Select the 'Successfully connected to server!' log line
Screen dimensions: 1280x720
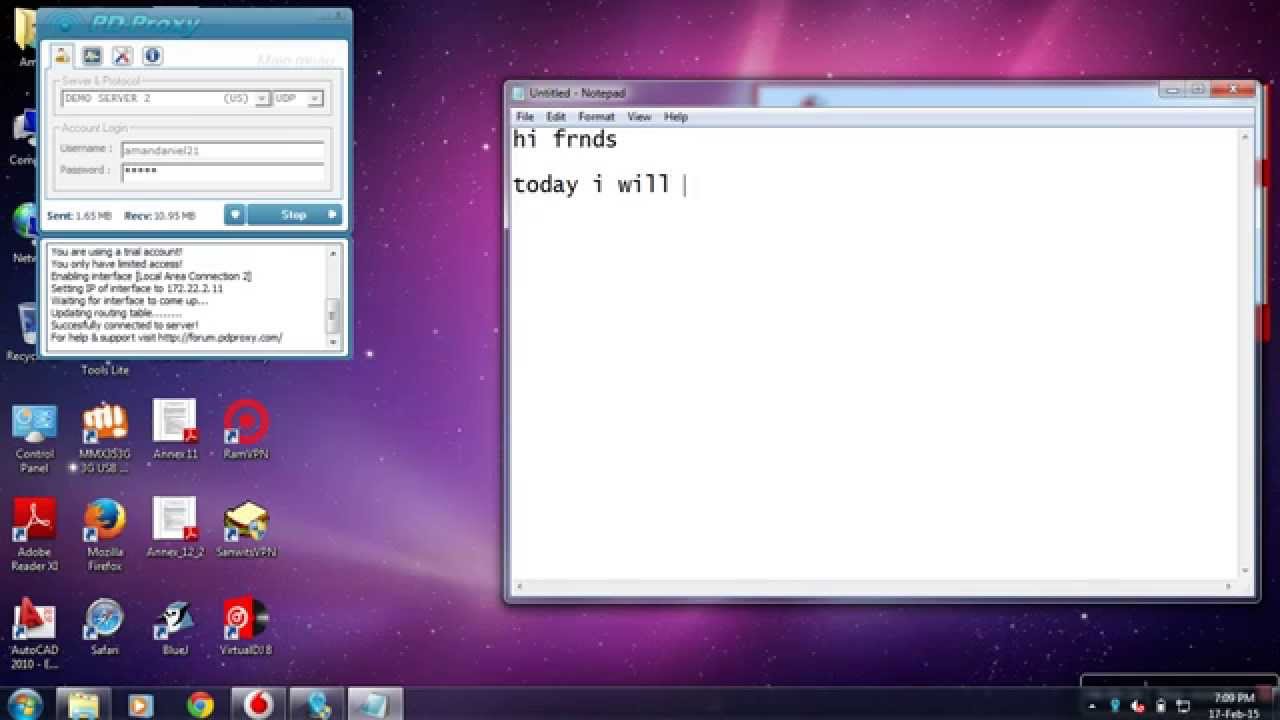point(124,325)
